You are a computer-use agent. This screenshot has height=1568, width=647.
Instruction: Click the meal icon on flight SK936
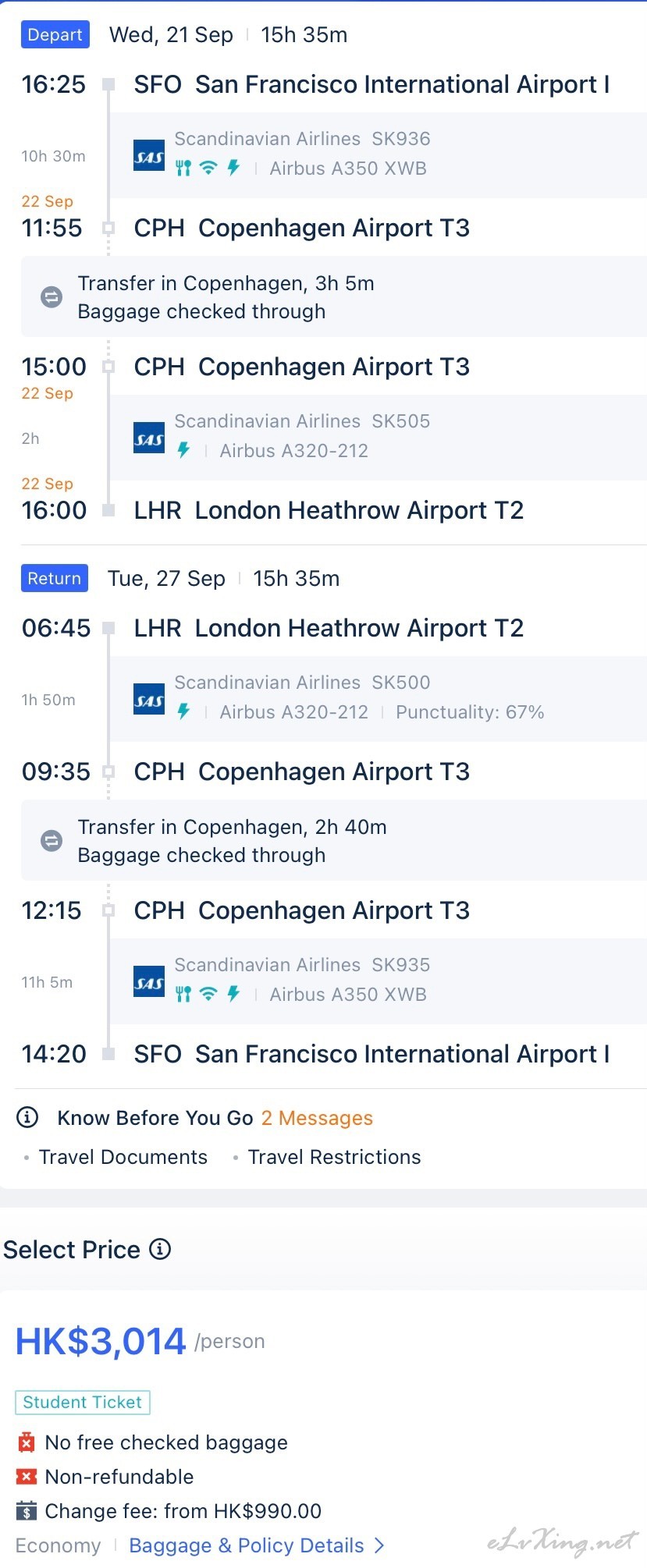(183, 168)
